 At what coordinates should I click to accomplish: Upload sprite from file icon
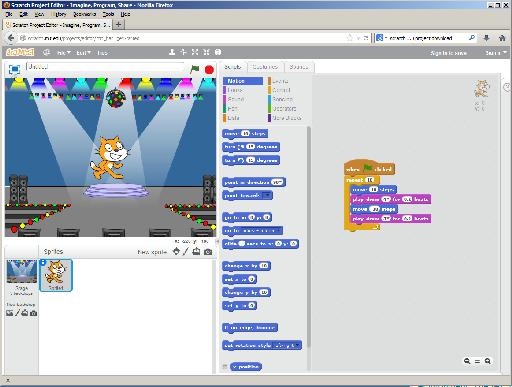(x=196, y=251)
